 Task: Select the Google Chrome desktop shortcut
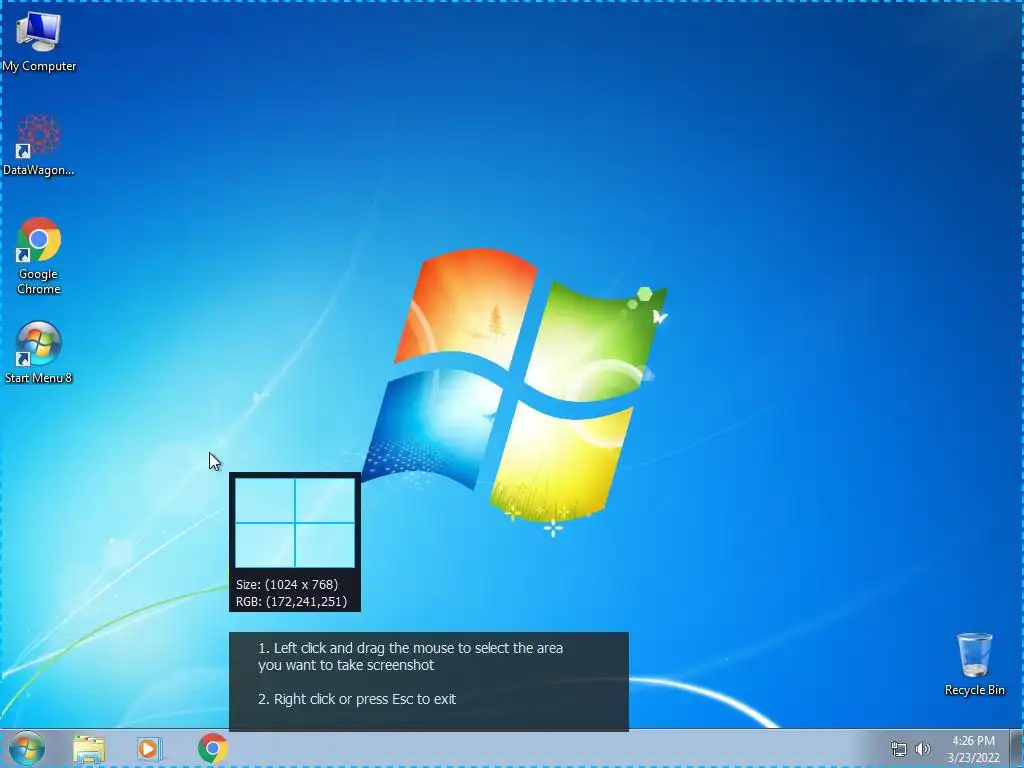39,256
